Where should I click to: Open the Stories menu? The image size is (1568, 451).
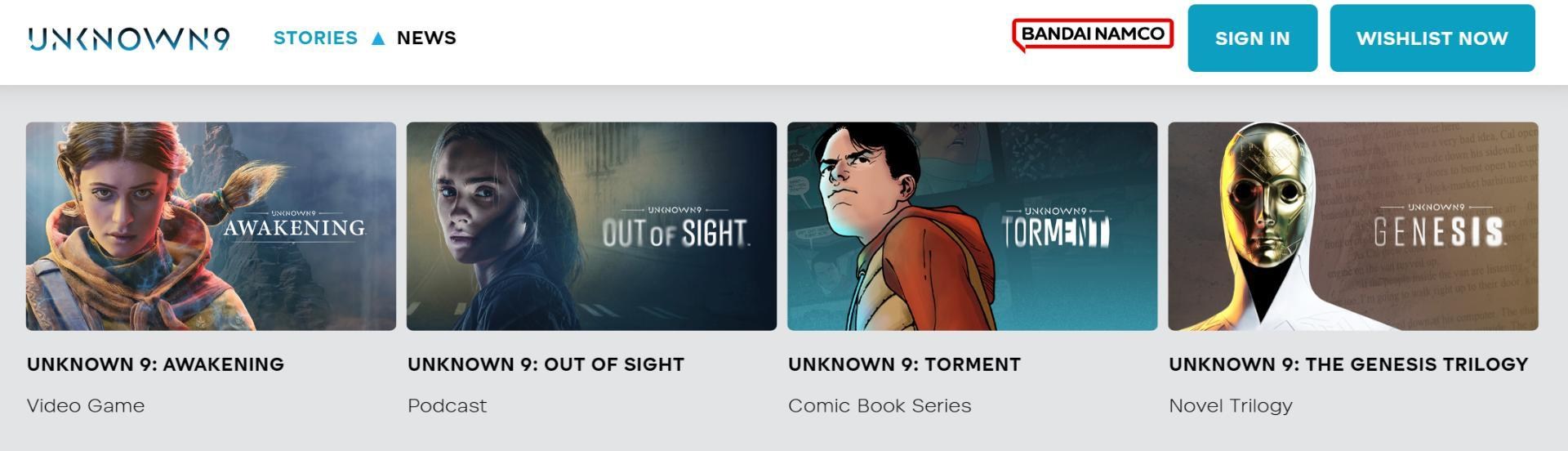click(315, 38)
